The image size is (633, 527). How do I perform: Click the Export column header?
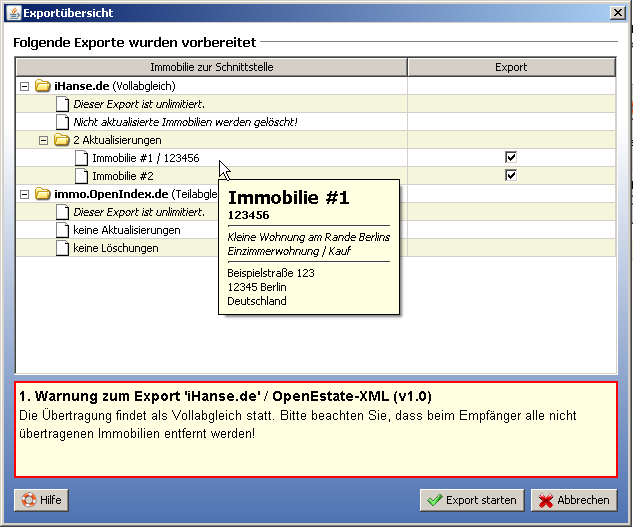point(511,67)
